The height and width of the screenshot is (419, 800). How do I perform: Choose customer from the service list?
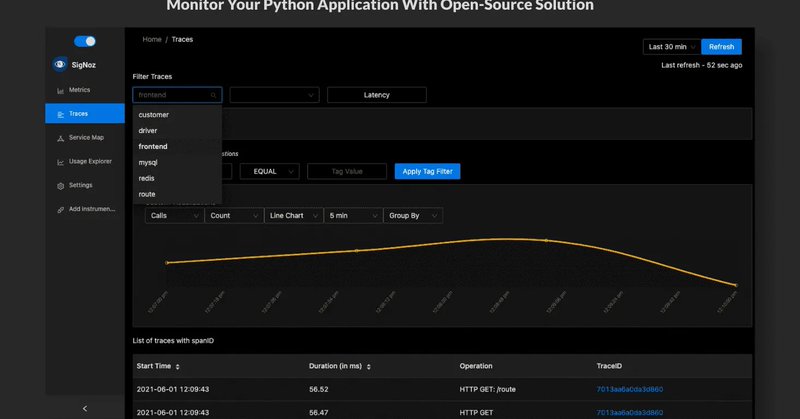click(x=177, y=115)
